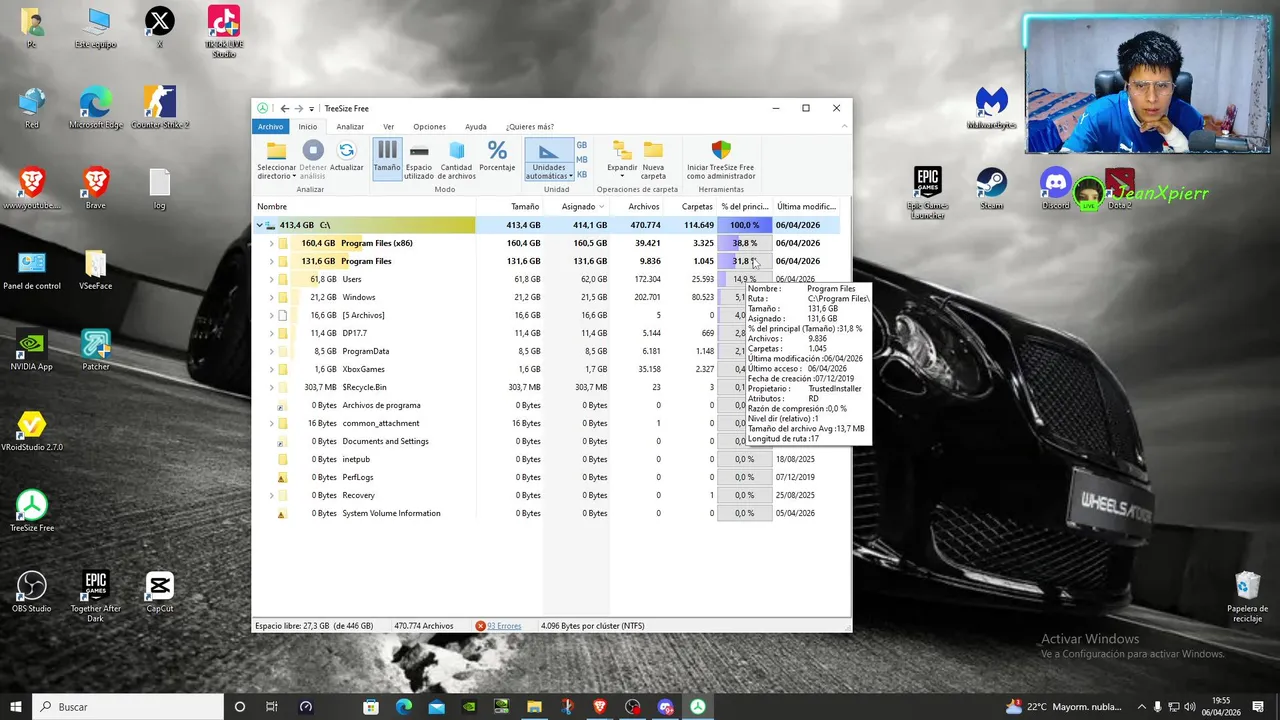Click the 100,0 % bar in C:\ row
Image resolution: width=1280 pixels, height=720 pixels.
[744, 225]
